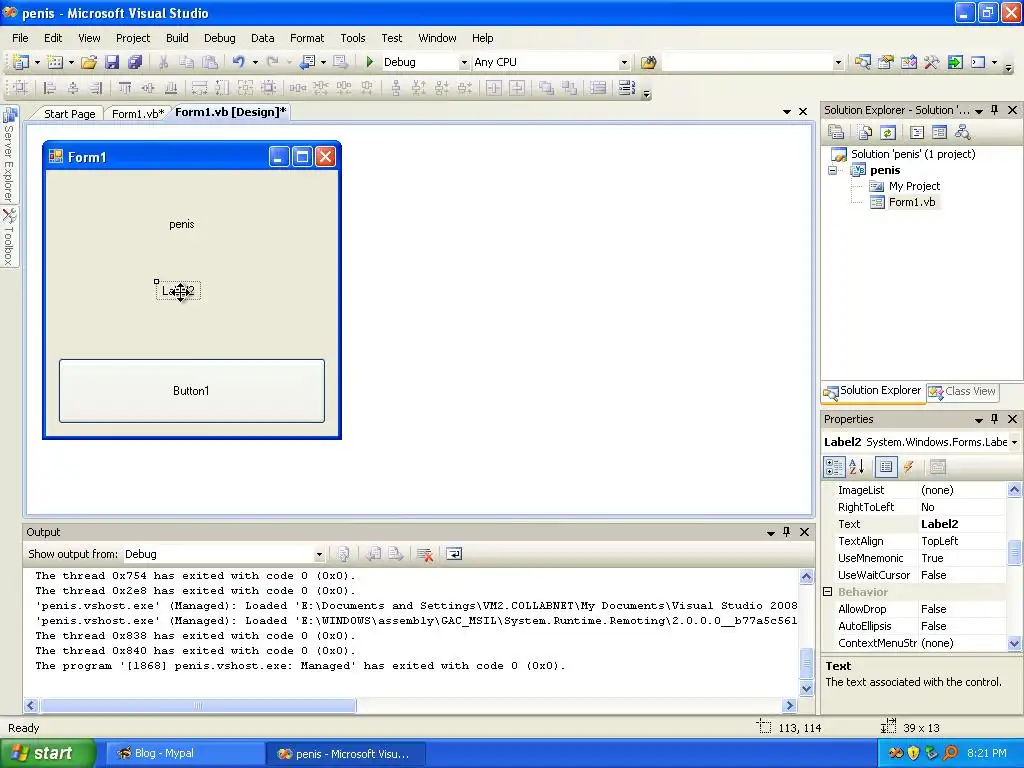Select My Project in Solution Explorer
The width and height of the screenshot is (1024, 768).
click(x=914, y=186)
